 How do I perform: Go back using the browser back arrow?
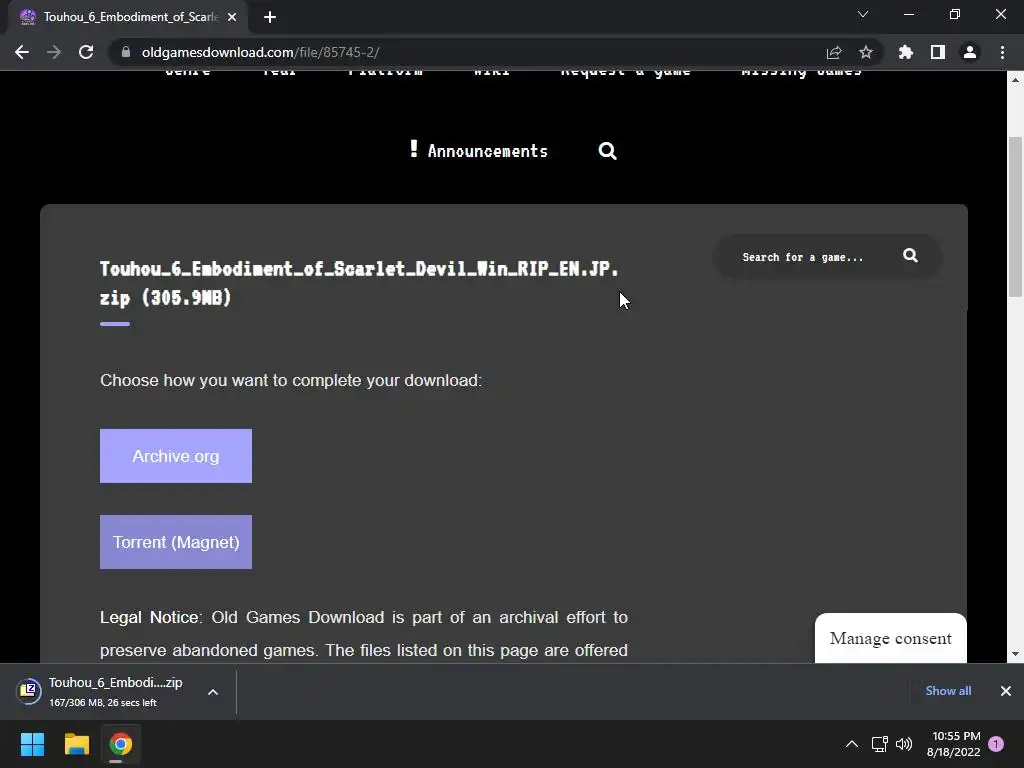point(22,52)
